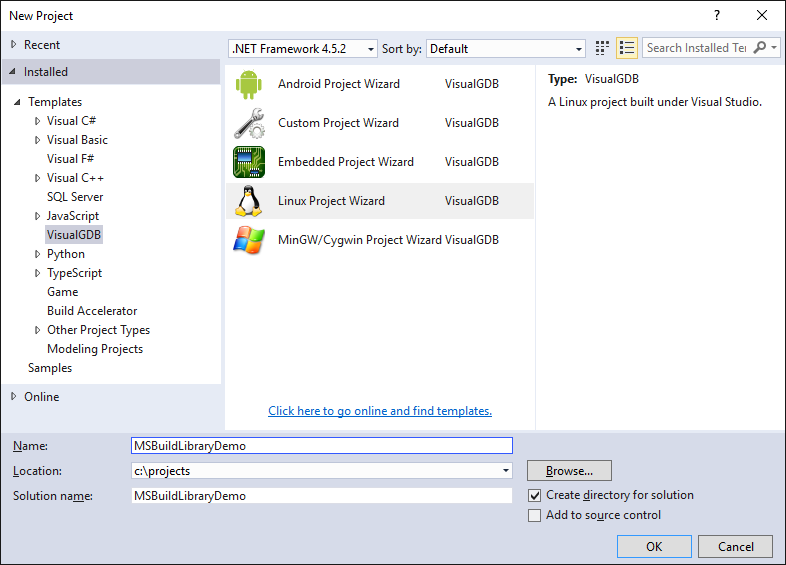
Task: Open the dialog help question mark
Action: [717, 16]
